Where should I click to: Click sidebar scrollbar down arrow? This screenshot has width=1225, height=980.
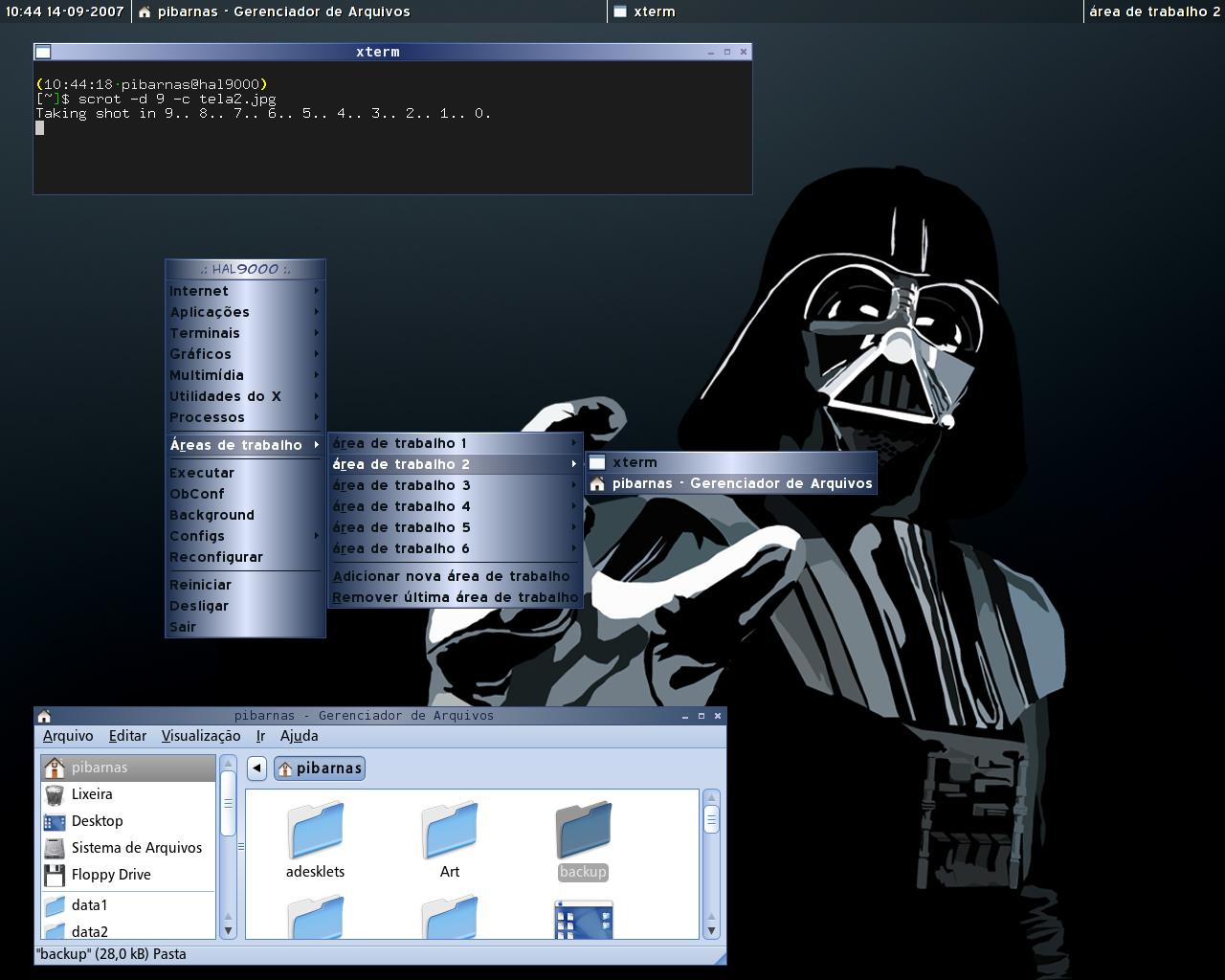(228, 930)
